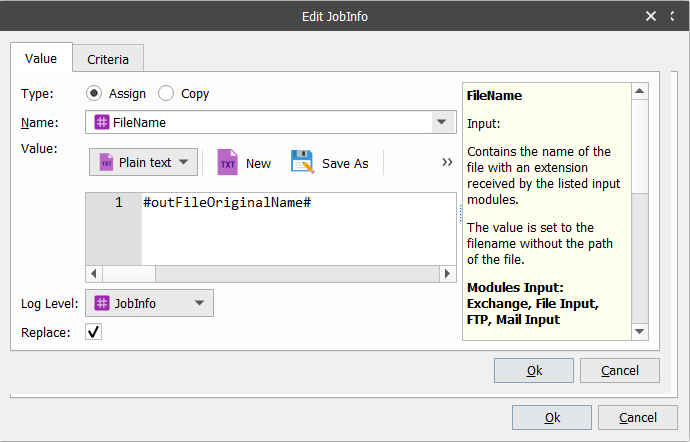Viewport: 690px width, 442px height.
Task: Click the New TXT file icon
Action: pos(228,162)
